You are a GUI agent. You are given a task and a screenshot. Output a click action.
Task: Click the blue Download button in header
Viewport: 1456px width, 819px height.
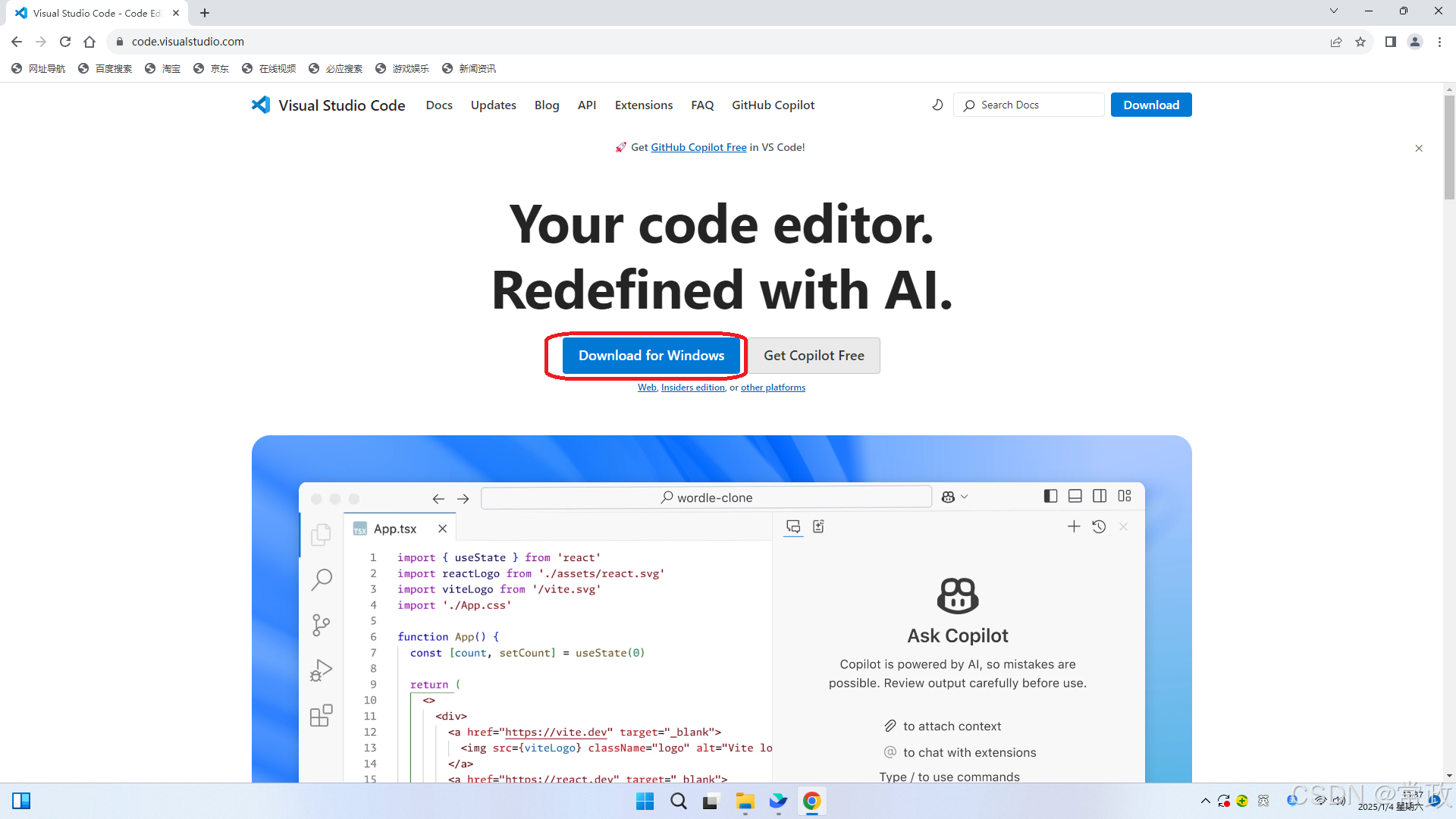click(1151, 105)
